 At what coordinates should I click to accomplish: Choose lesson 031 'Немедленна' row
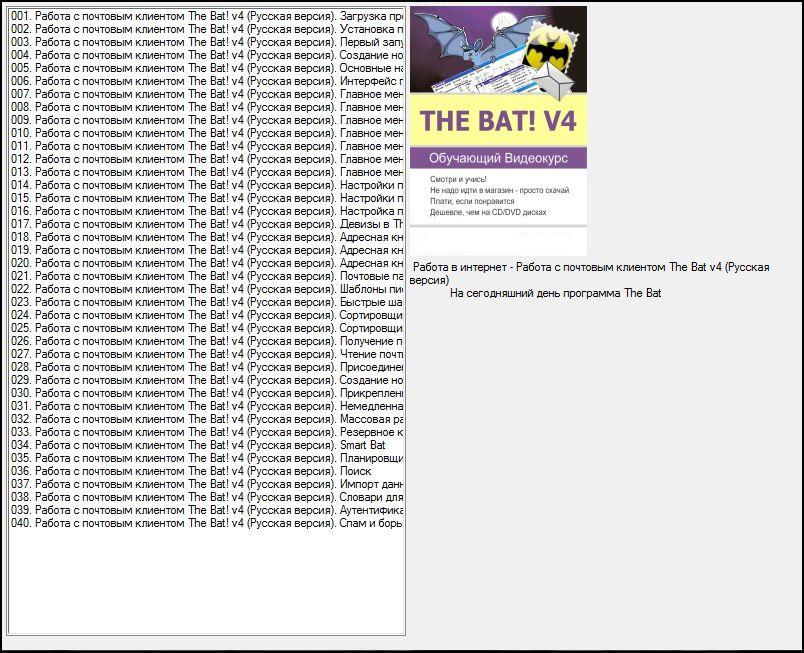point(207,405)
